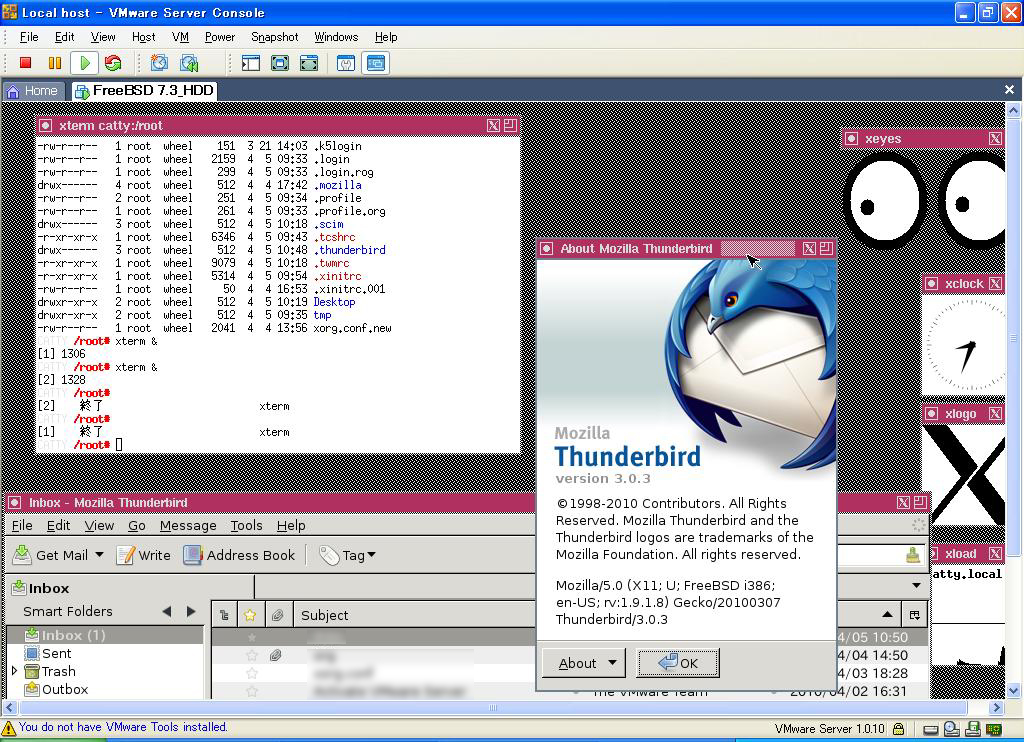Revert to snapshot using the green-arrows icon

189,63
